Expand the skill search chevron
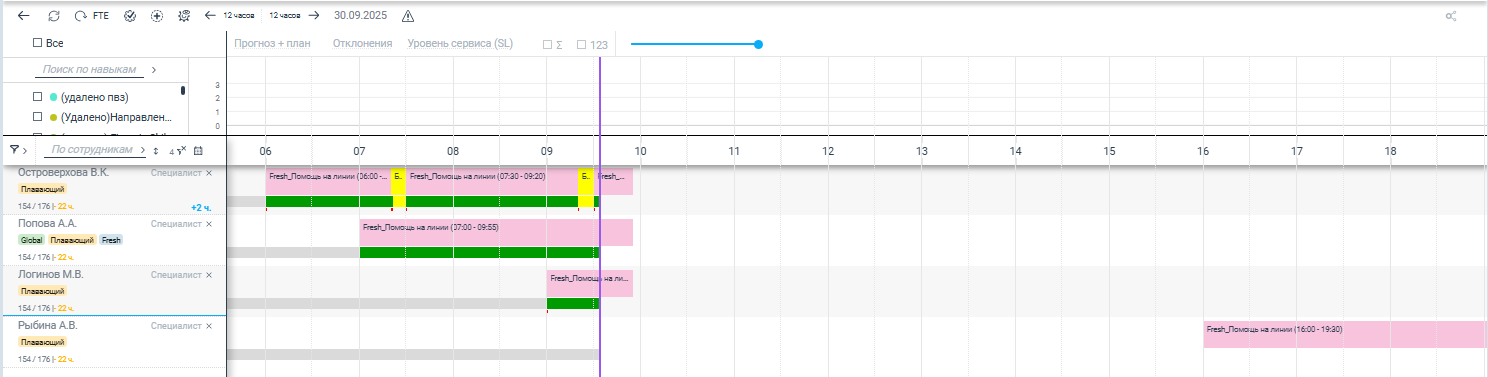The width and height of the screenshot is (1488, 377). click(x=154, y=70)
